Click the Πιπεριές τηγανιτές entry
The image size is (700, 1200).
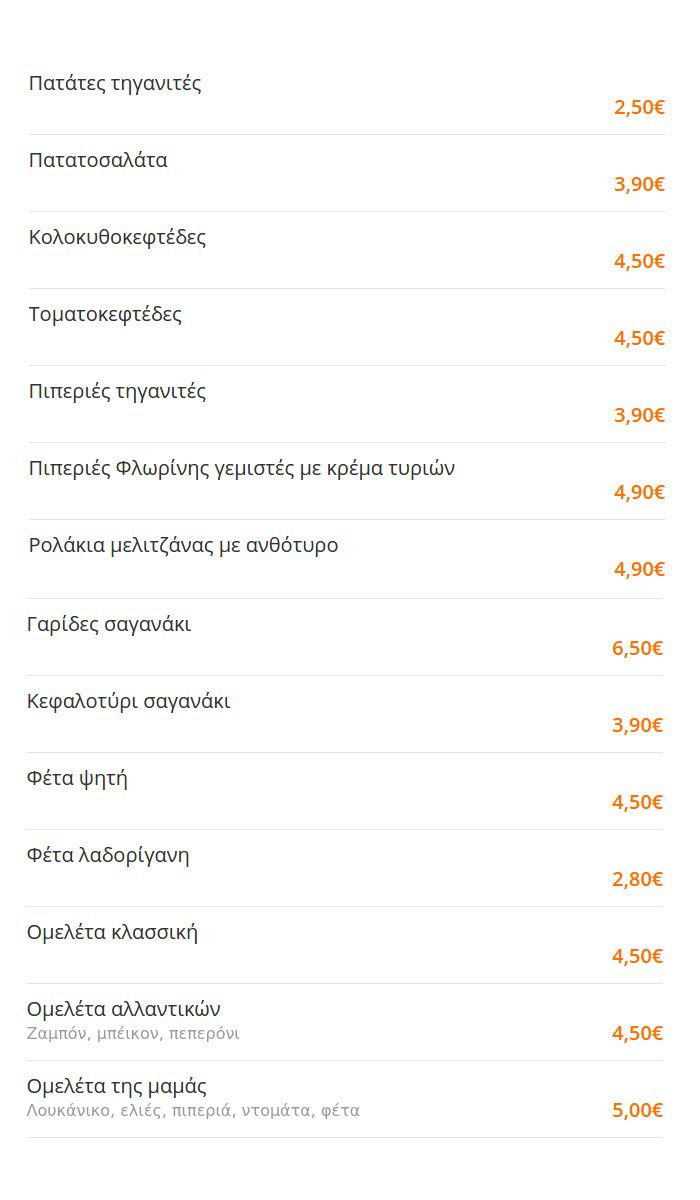346,404
